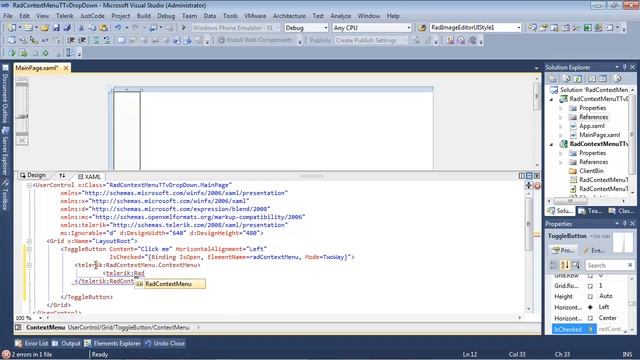Click the designer zoom slider handle
Image resolution: width=640 pixels, height=360 pixels.
pos(22,117)
